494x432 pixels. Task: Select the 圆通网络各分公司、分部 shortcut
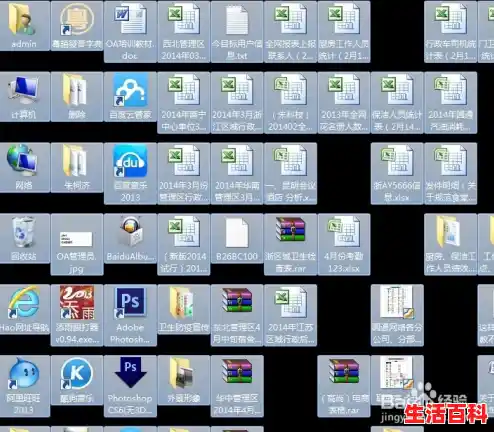397,315
